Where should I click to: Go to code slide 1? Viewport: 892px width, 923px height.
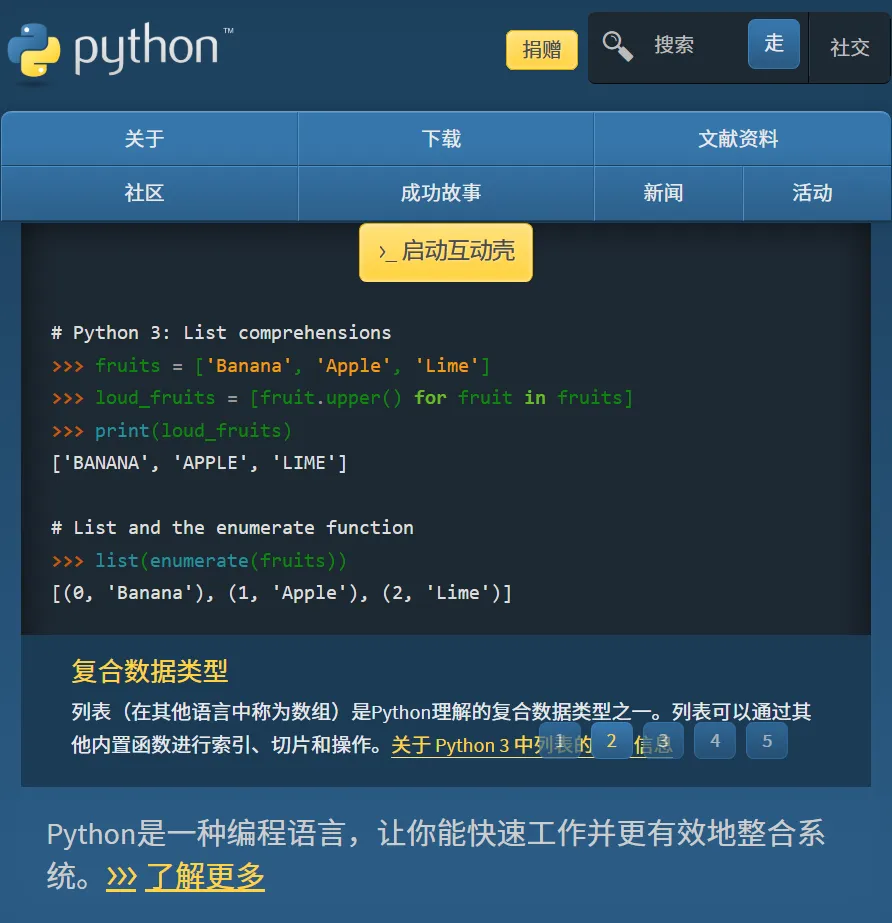click(x=560, y=741)
